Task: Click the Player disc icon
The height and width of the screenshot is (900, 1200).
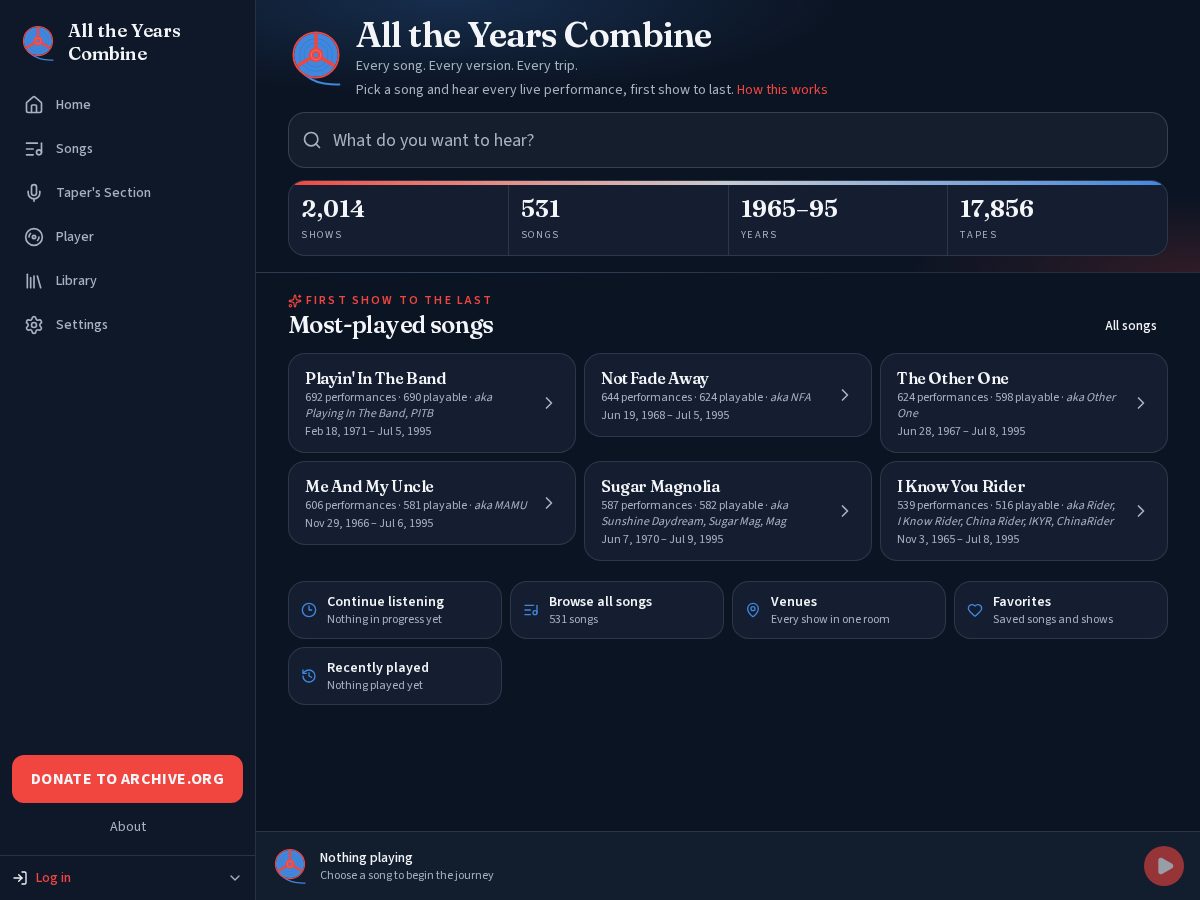Action: pyautogui.click(x=34, y=236)
